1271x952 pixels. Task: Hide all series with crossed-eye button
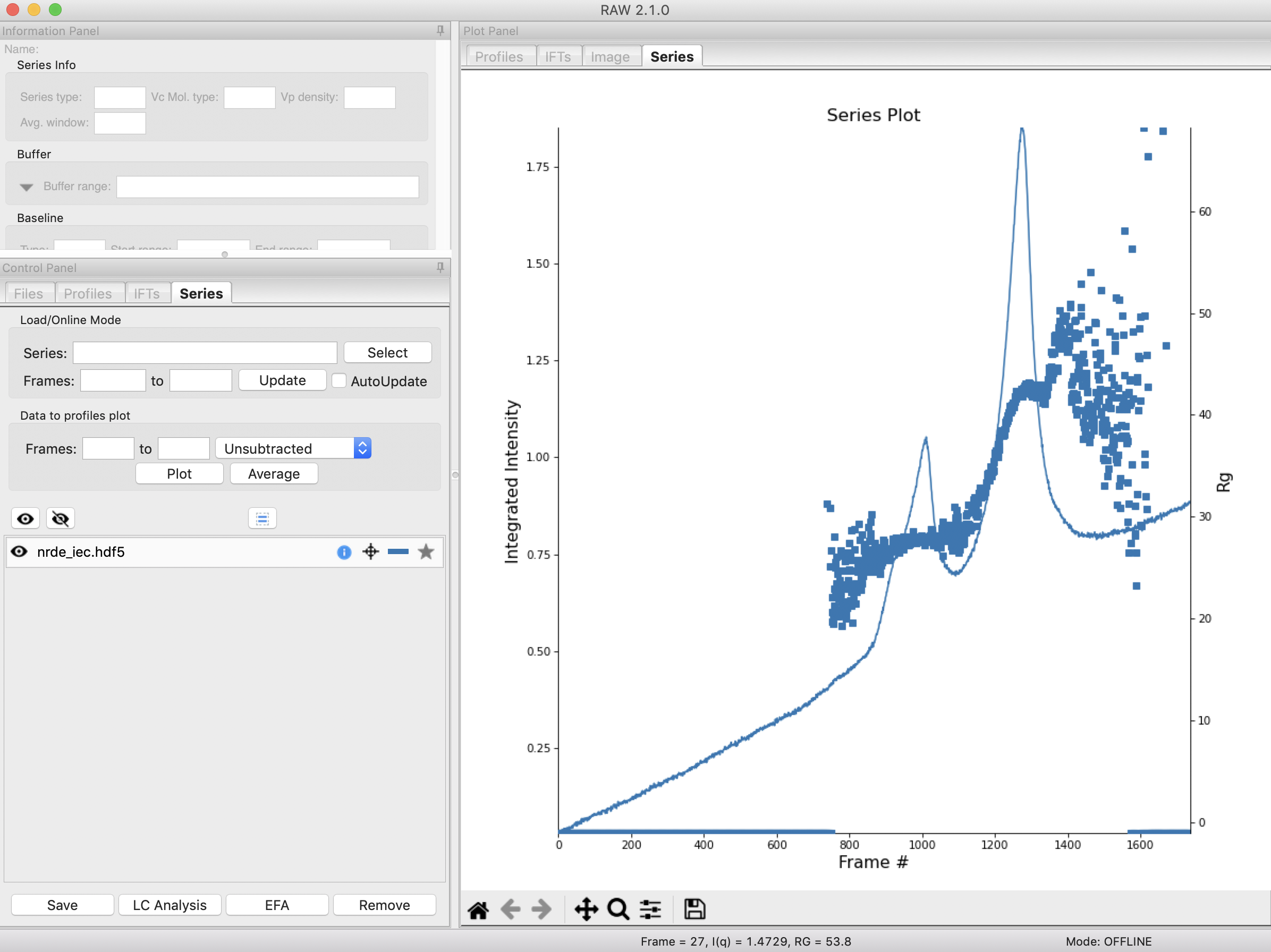pos(60,519)
